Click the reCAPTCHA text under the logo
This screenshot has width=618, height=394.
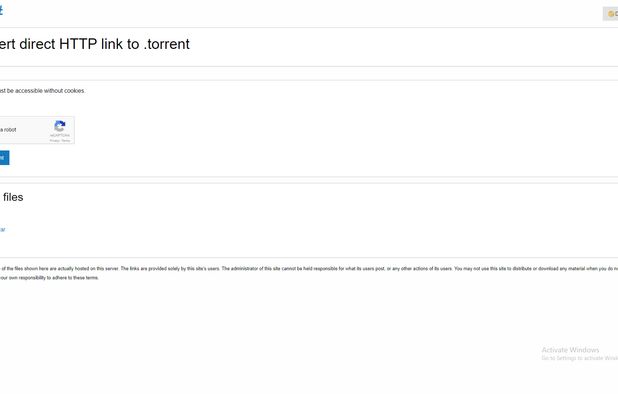60,135
